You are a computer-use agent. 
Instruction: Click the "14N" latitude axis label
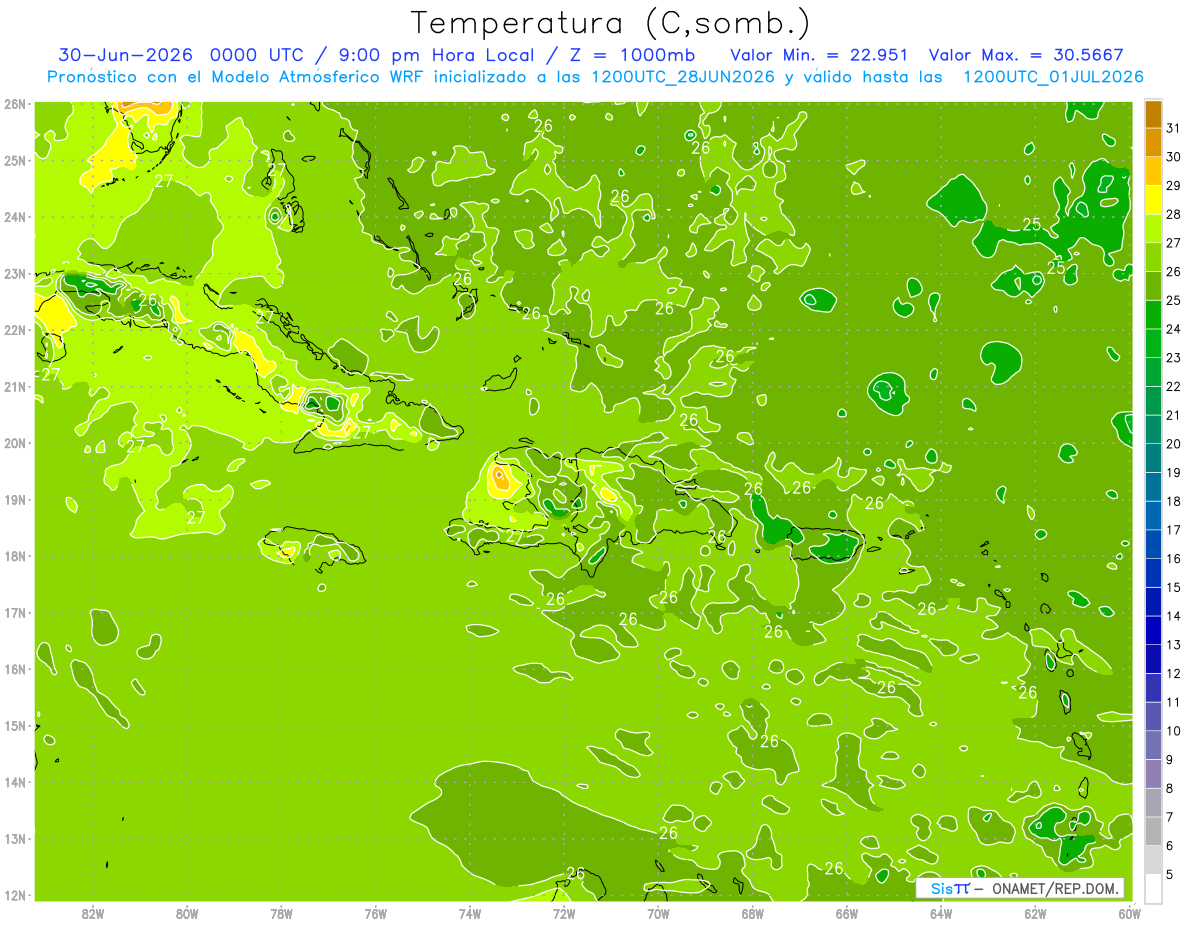click(x=15, y=782)
